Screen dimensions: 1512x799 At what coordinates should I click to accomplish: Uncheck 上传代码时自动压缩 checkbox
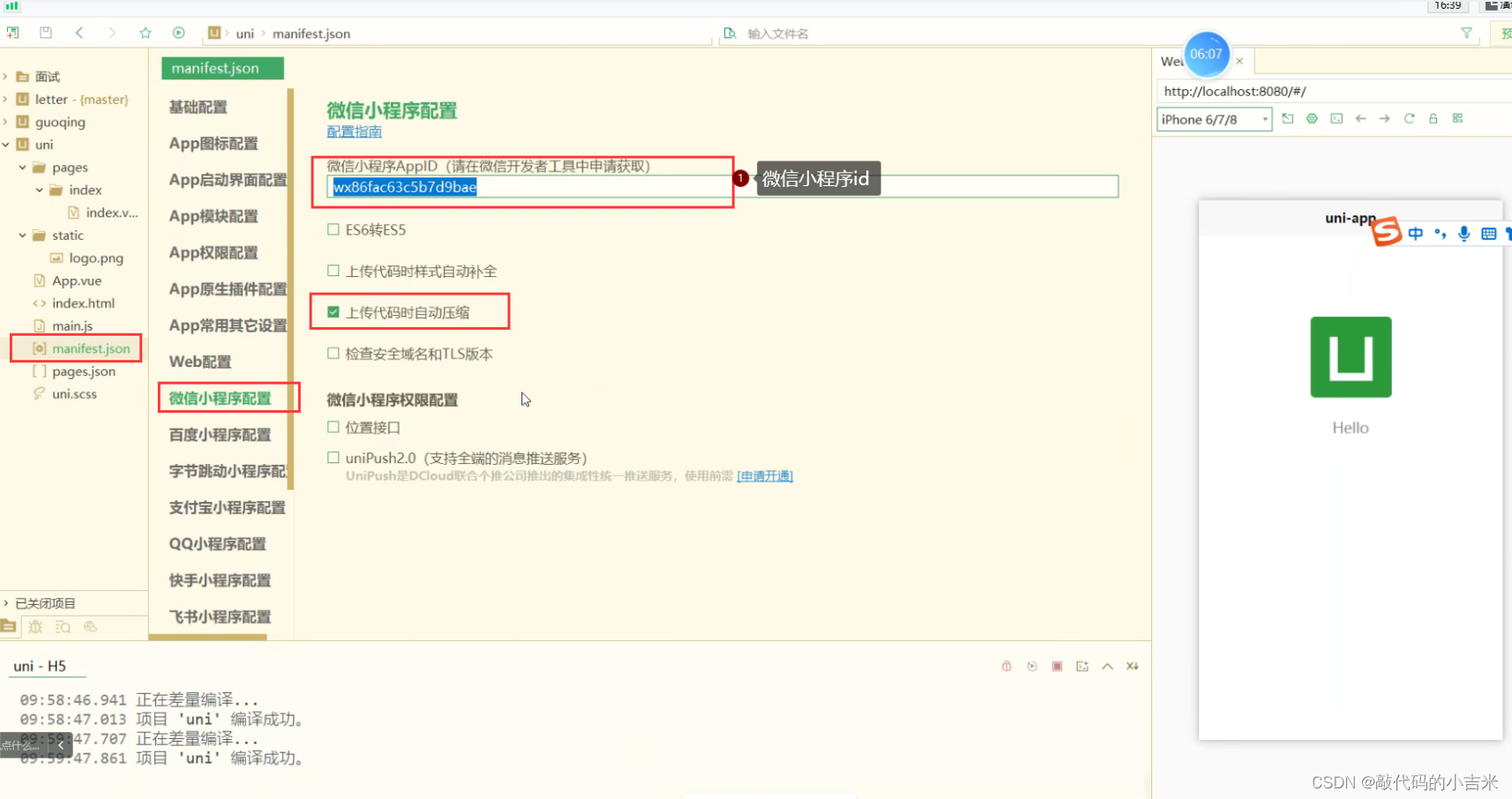[333, 312]
